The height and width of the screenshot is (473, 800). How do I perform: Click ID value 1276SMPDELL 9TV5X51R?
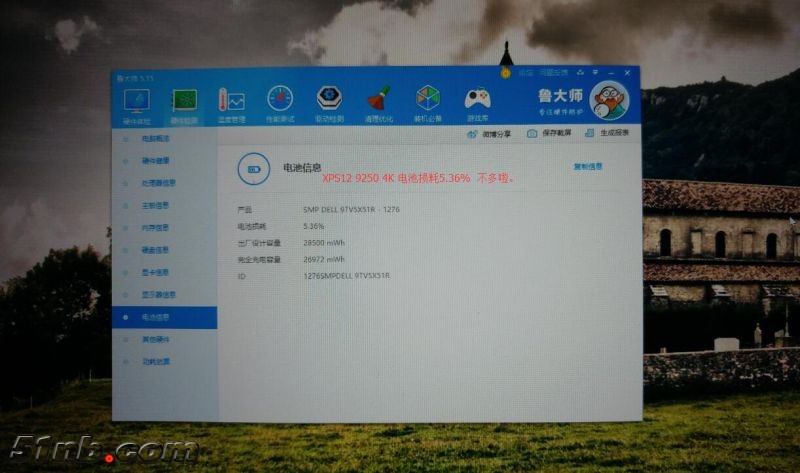point(346,276)
